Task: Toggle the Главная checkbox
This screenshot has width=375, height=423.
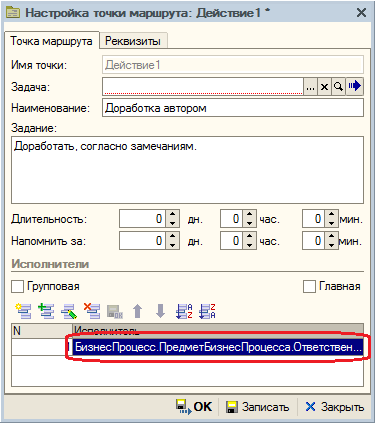Action: tap(309, 287)
